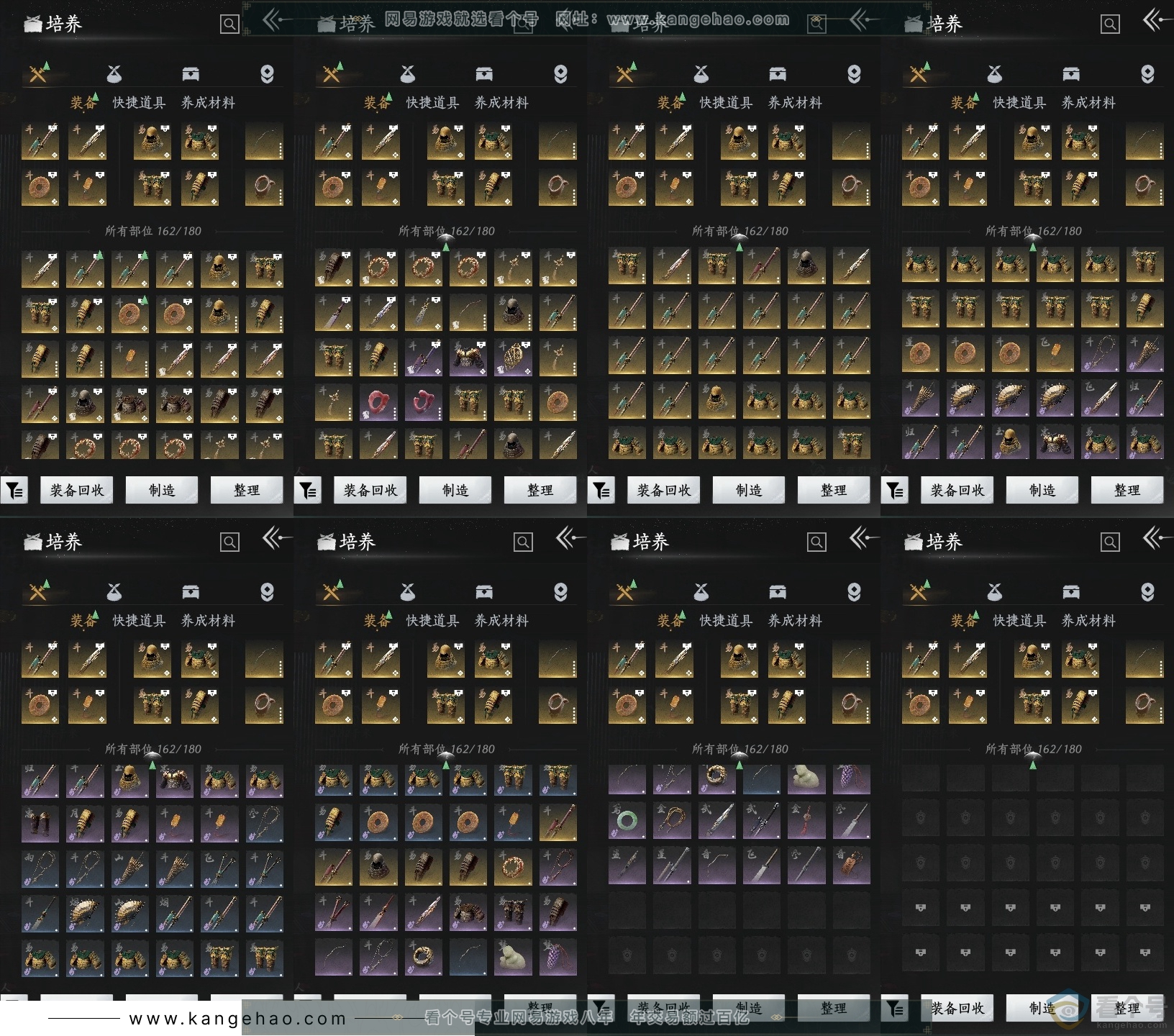Switch to 养成材料 tab in bottom-left panel
This screenshot has width=1174, height=1036.
pyautogui.click(x=208, y=621)
